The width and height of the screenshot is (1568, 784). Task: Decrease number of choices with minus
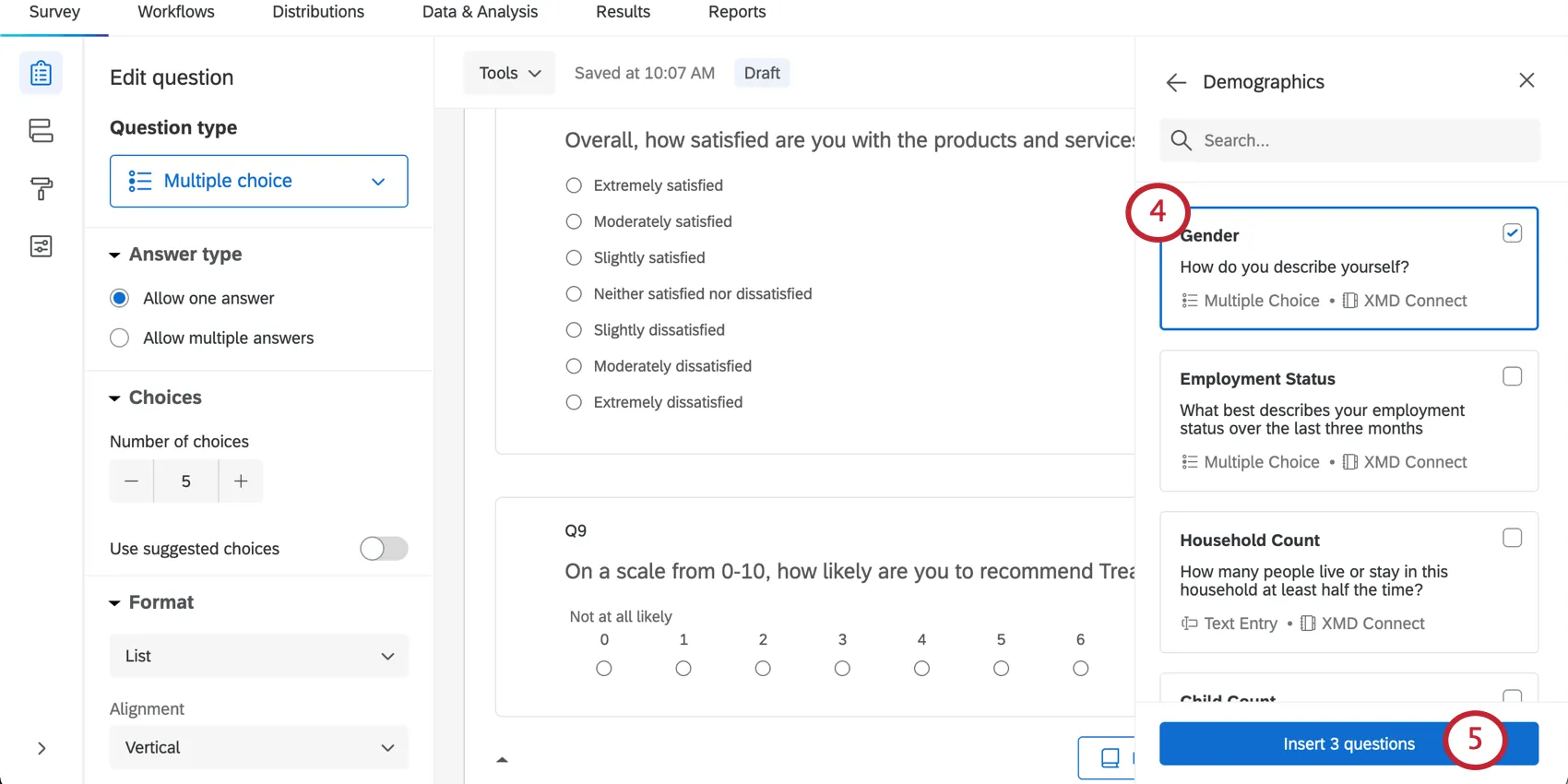coord(131,481)
